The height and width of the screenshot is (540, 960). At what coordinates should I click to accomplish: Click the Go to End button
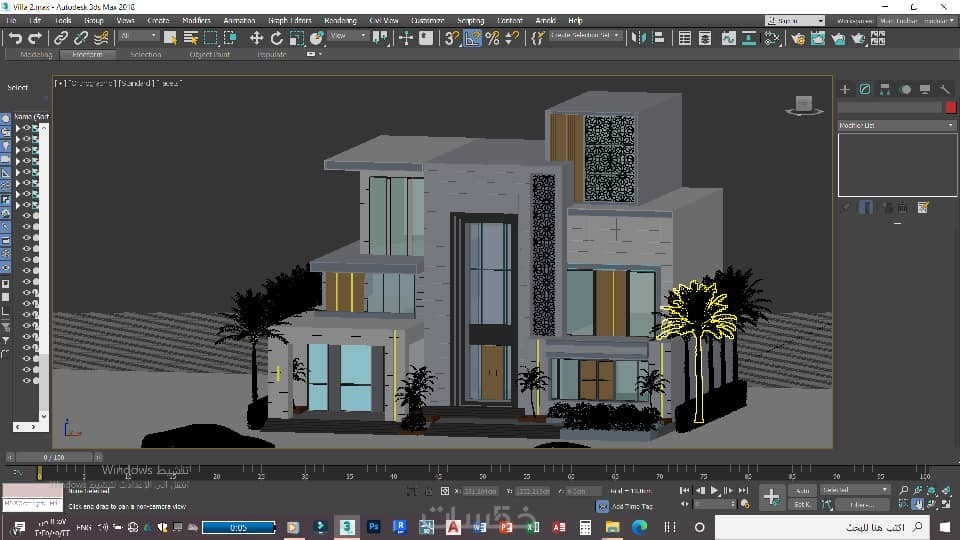743,490
